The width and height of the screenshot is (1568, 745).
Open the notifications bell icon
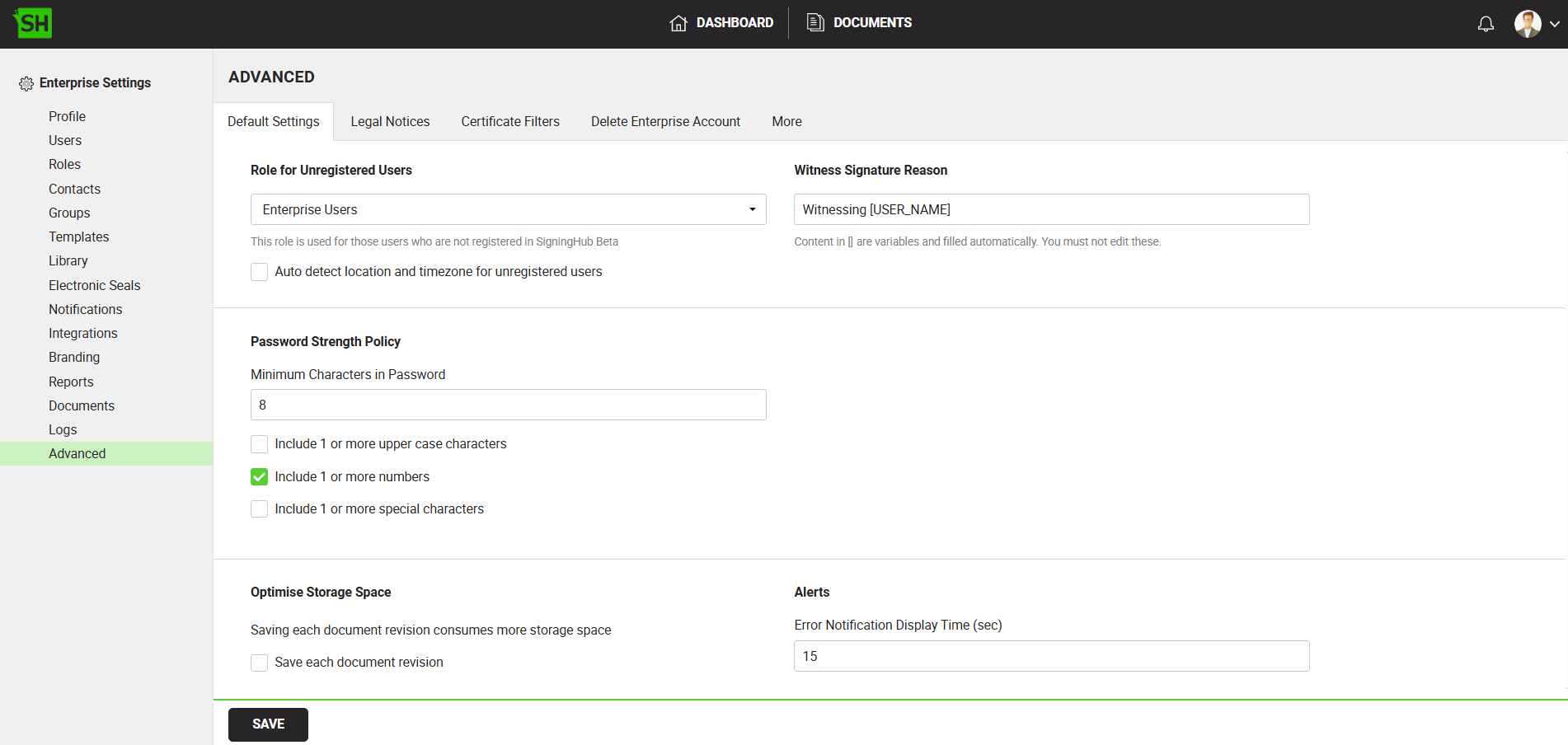pyautogui.click(x=1486, y=24)
